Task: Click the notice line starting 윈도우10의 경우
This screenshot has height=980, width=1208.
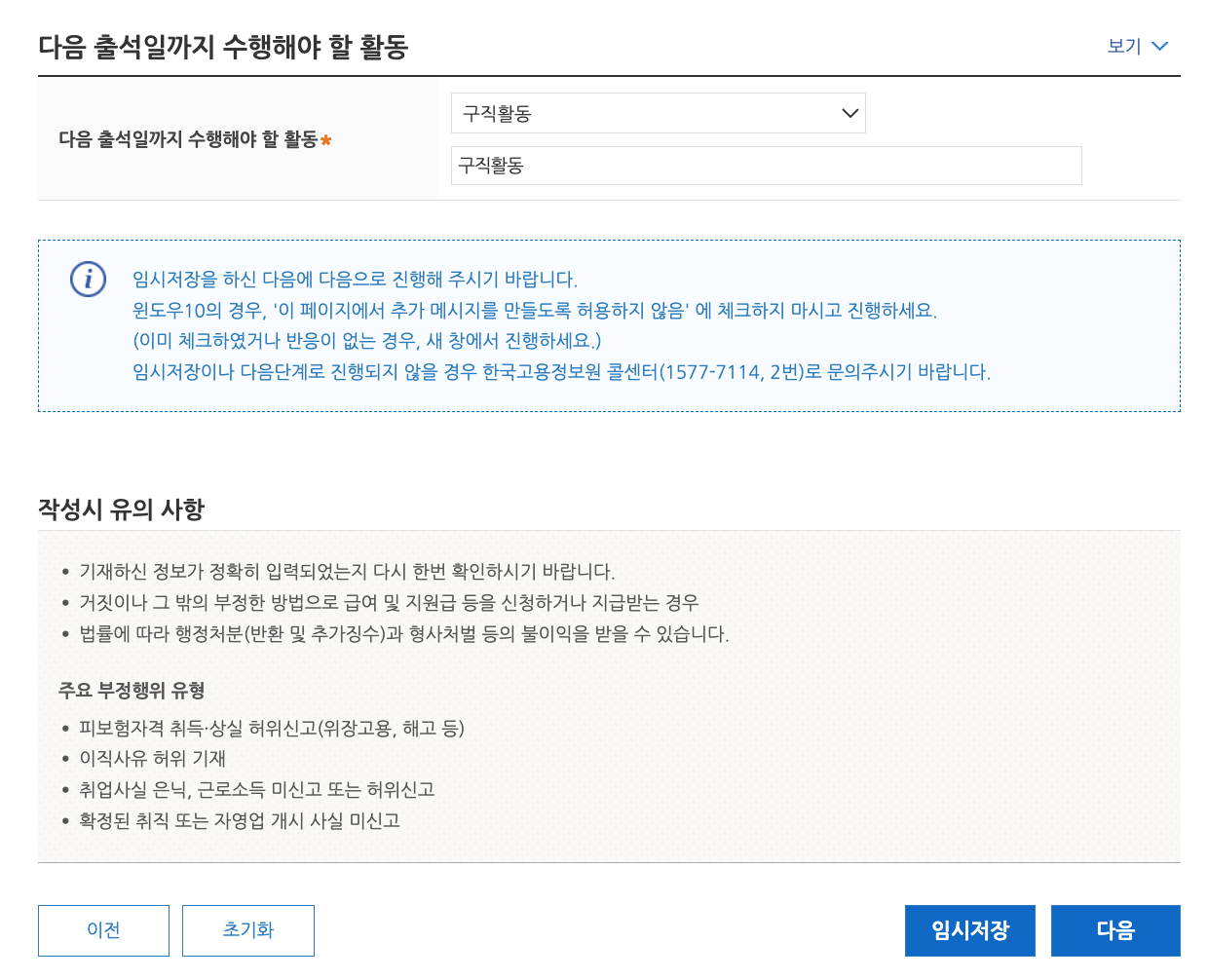Action: [x=535, y=311]
